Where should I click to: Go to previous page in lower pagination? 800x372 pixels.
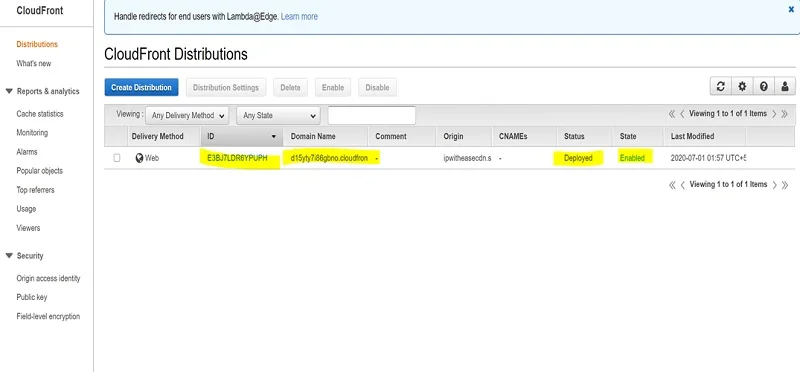[x=683, y=185]
